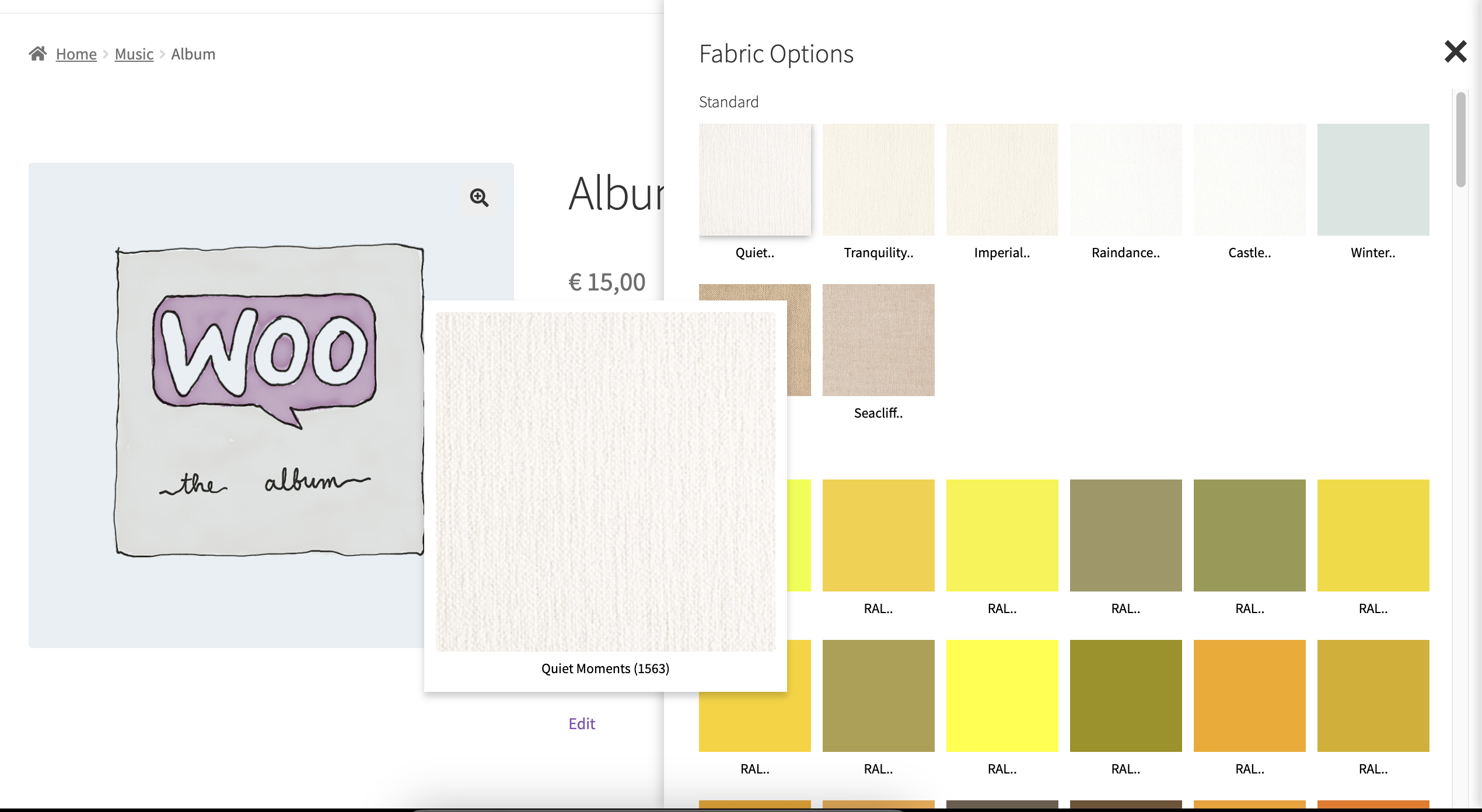Pick the orange RAL color swatch
The image size is (1482, 812).
point(1249,695)
